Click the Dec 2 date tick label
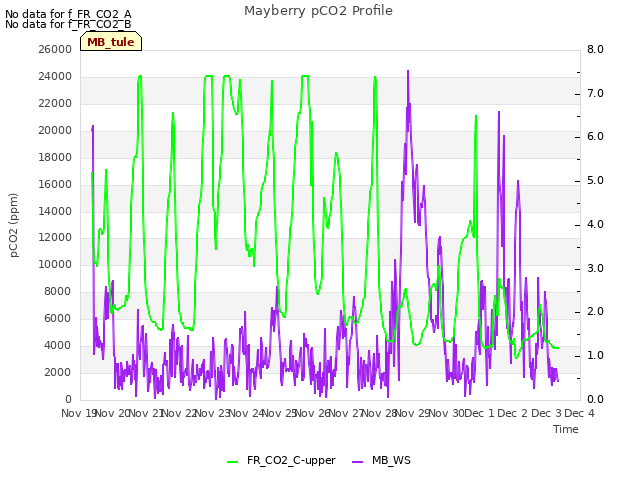The width and height of the screenshot is (640, 480). (512, 413)
